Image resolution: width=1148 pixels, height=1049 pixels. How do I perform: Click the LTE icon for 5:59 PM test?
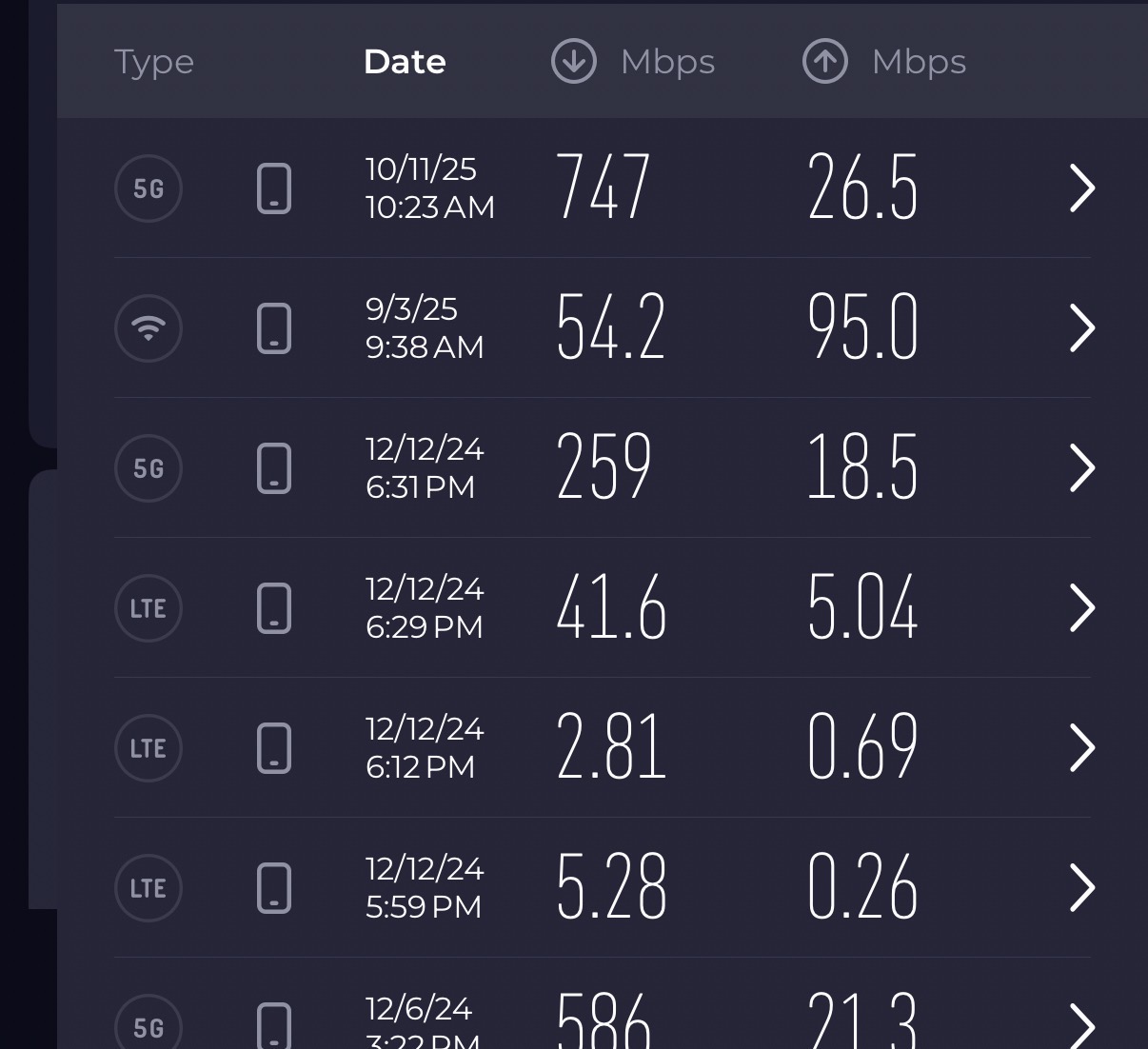point(148,888)
